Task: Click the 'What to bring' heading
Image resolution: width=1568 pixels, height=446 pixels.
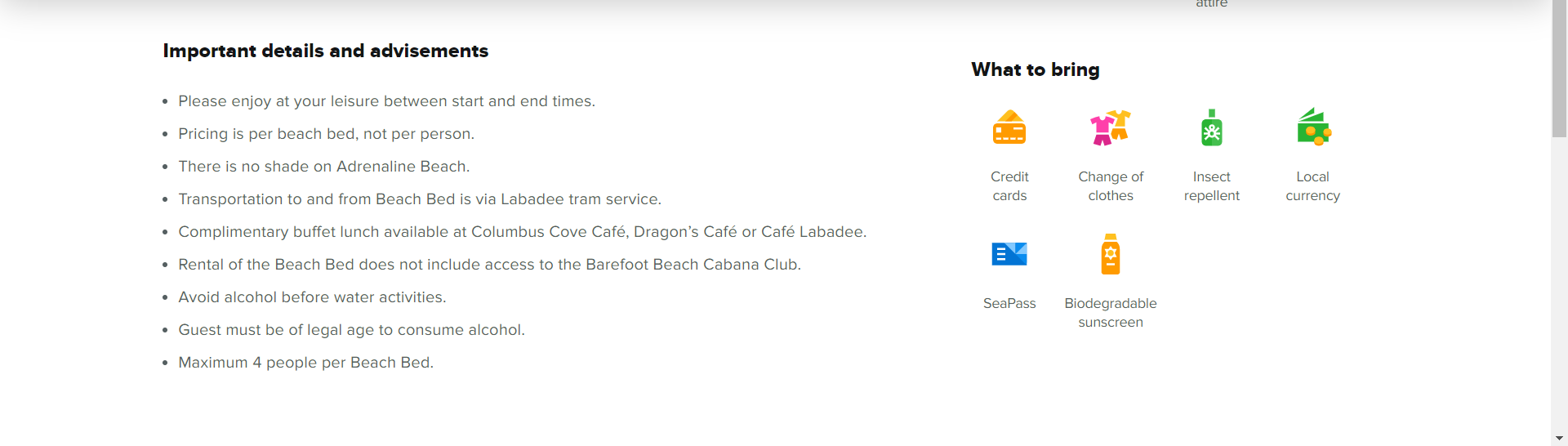Action: click(1036, 69)
